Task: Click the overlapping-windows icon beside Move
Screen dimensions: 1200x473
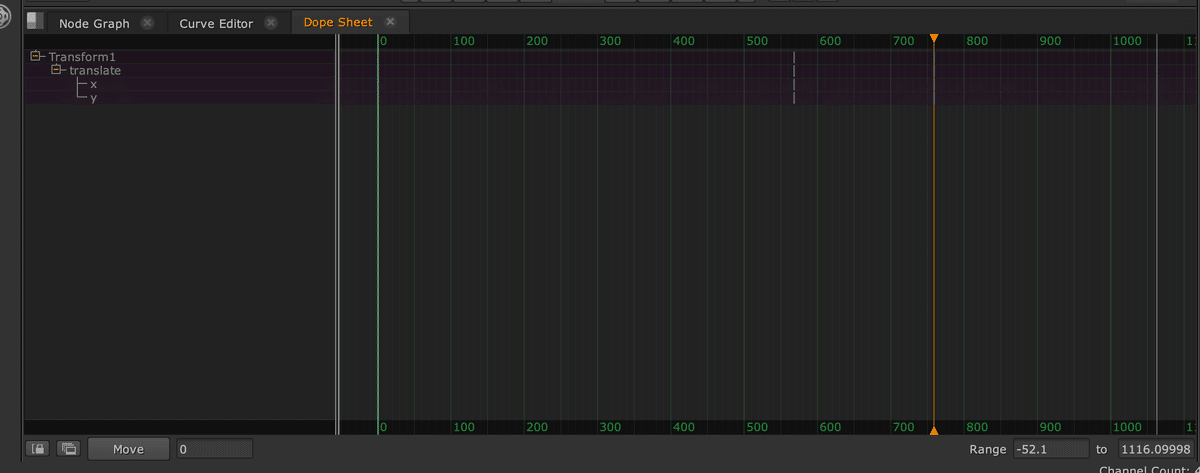Action: 69,449
